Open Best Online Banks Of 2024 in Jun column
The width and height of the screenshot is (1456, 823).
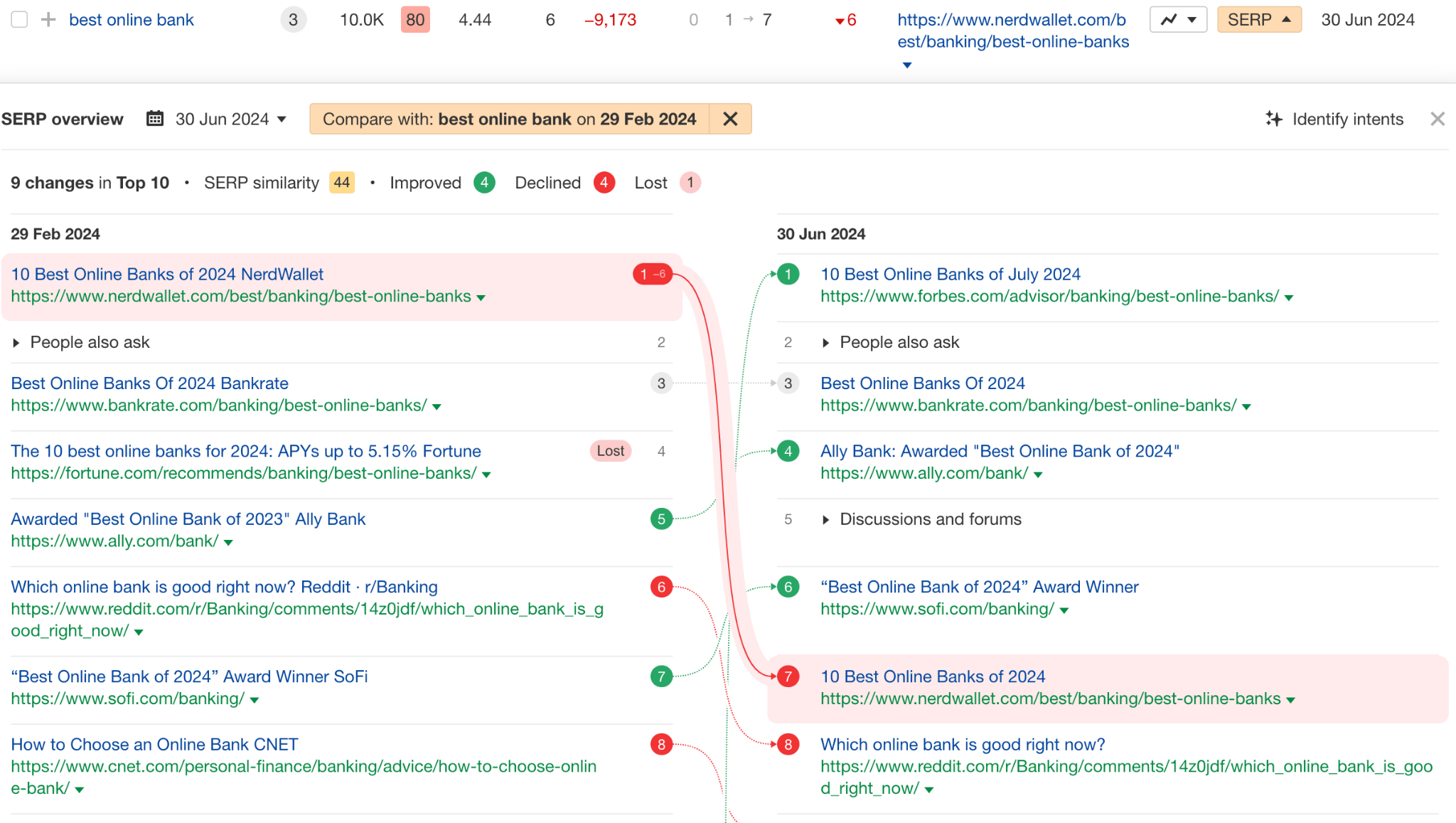923,383
